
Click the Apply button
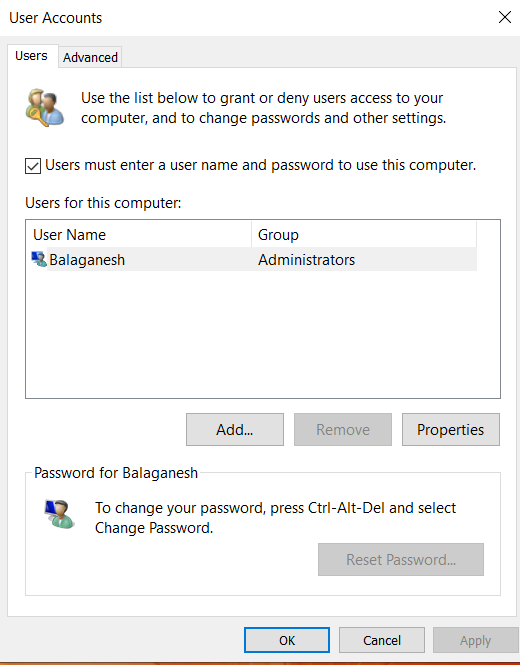(x=475, y=640)
